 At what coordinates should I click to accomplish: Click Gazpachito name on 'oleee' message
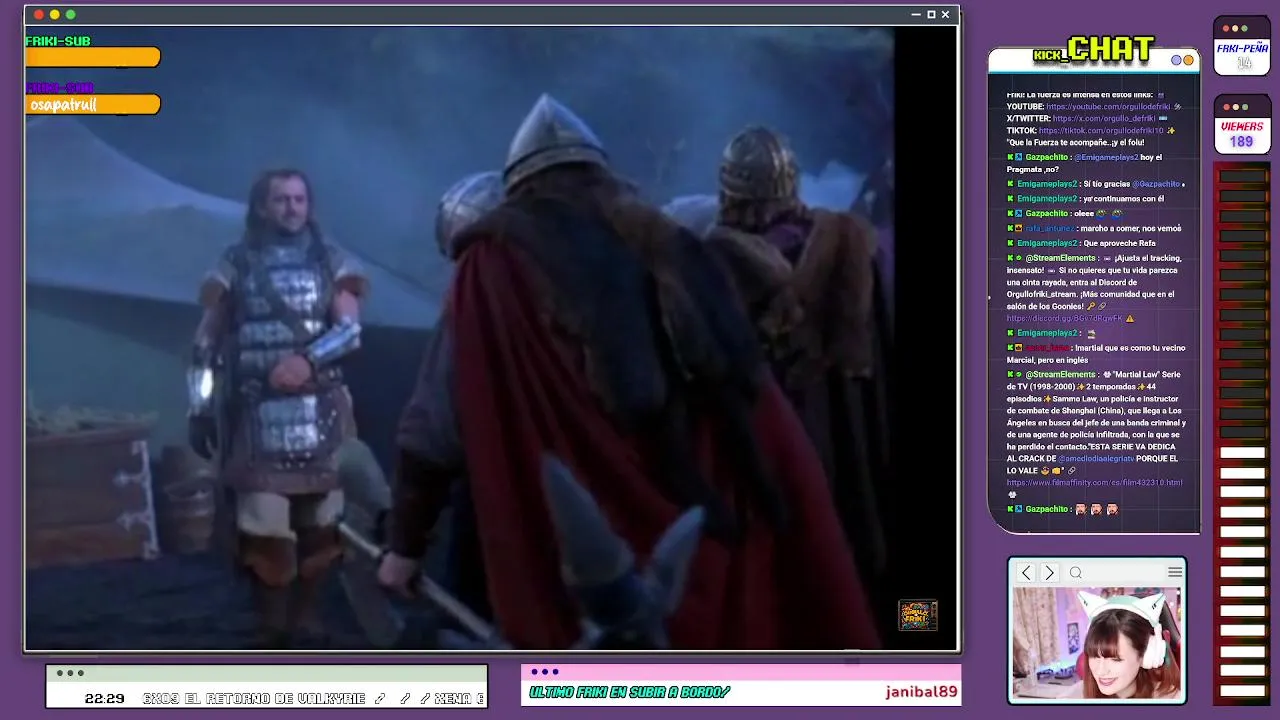click(x=1047, y=214)
